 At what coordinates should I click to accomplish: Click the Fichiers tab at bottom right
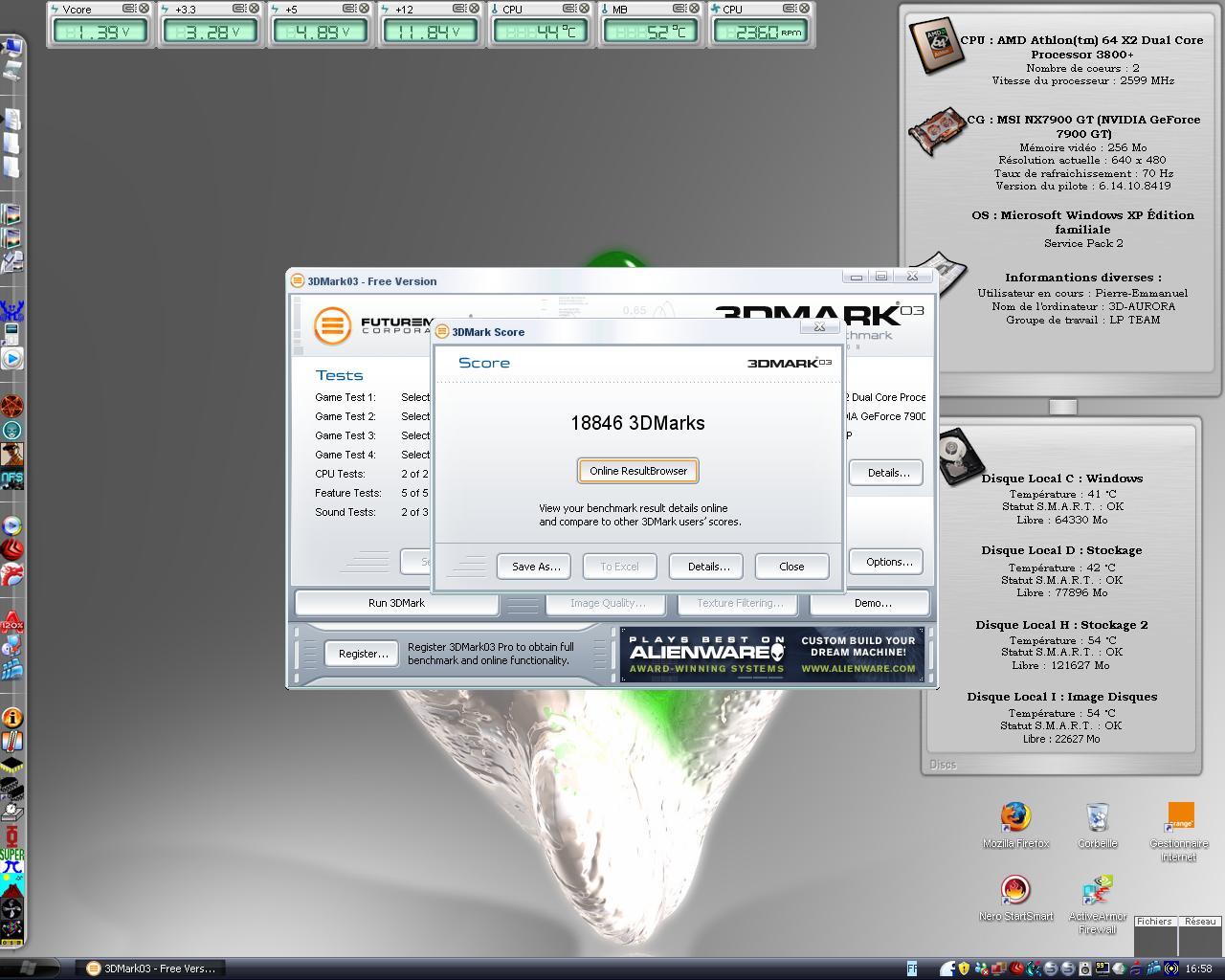pyautogui.click(x=1154, y=922)
